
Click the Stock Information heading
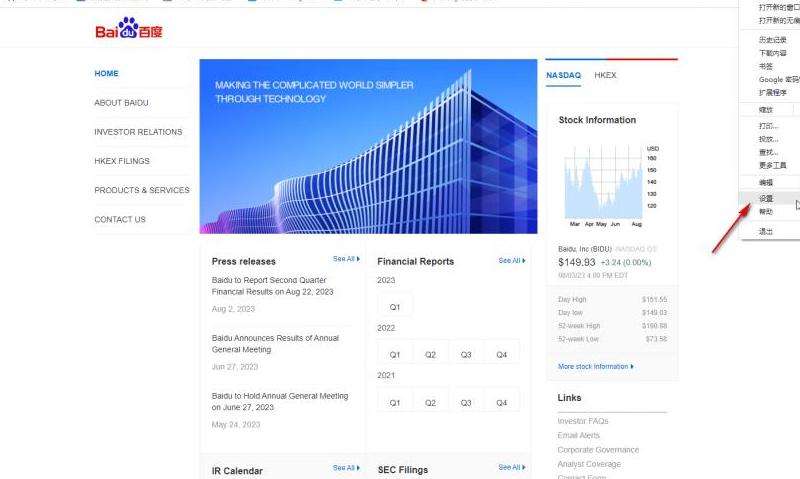[597, 120]
